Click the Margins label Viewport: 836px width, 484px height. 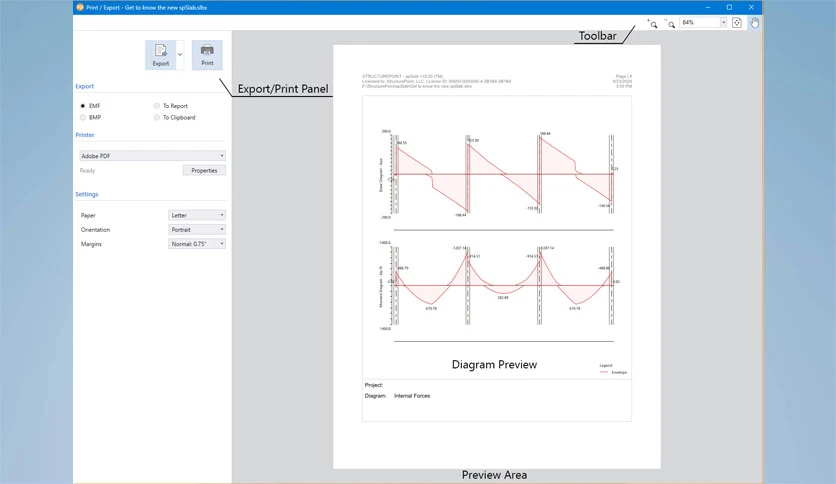[91, 244]
